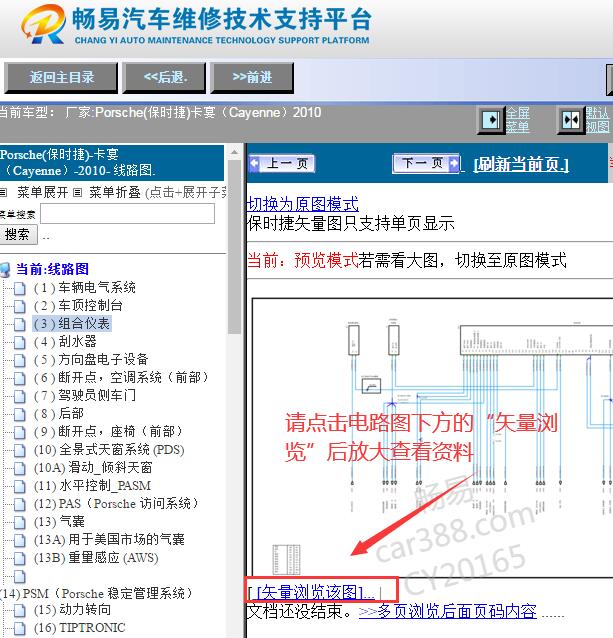The image size is (613, 638).
Task: Open the 默认视图 link
Action: click(x=597, y=120)
